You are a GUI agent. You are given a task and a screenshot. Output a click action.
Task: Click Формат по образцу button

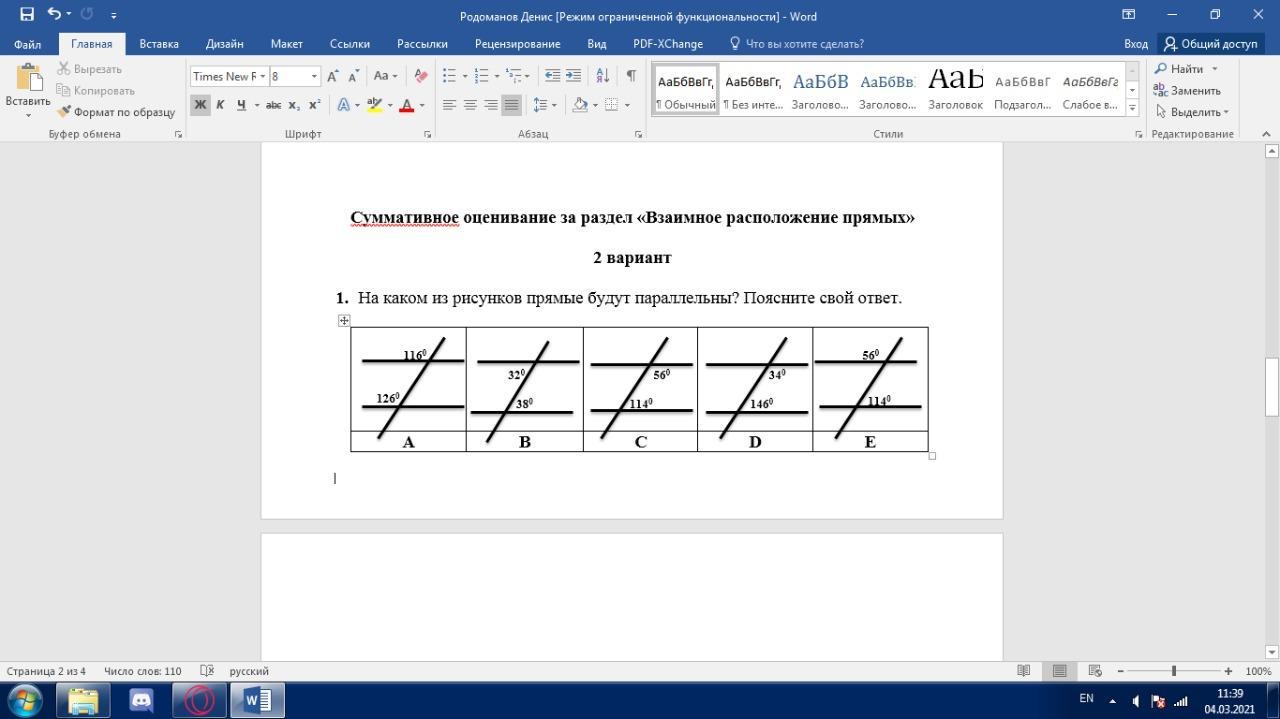(117, 112)
